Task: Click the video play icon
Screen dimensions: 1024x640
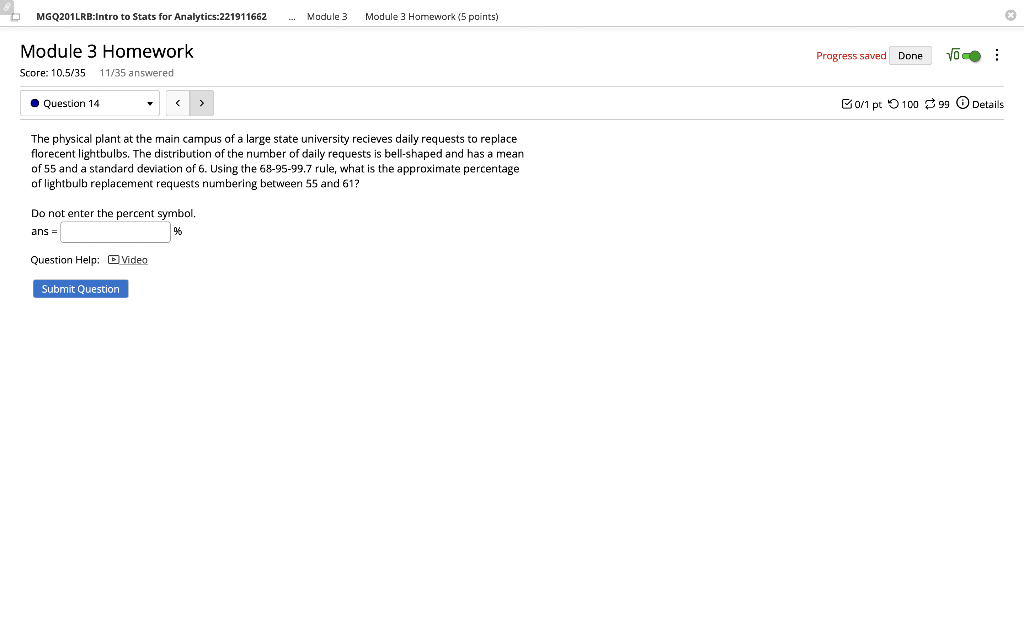Action: click(114, 260)
